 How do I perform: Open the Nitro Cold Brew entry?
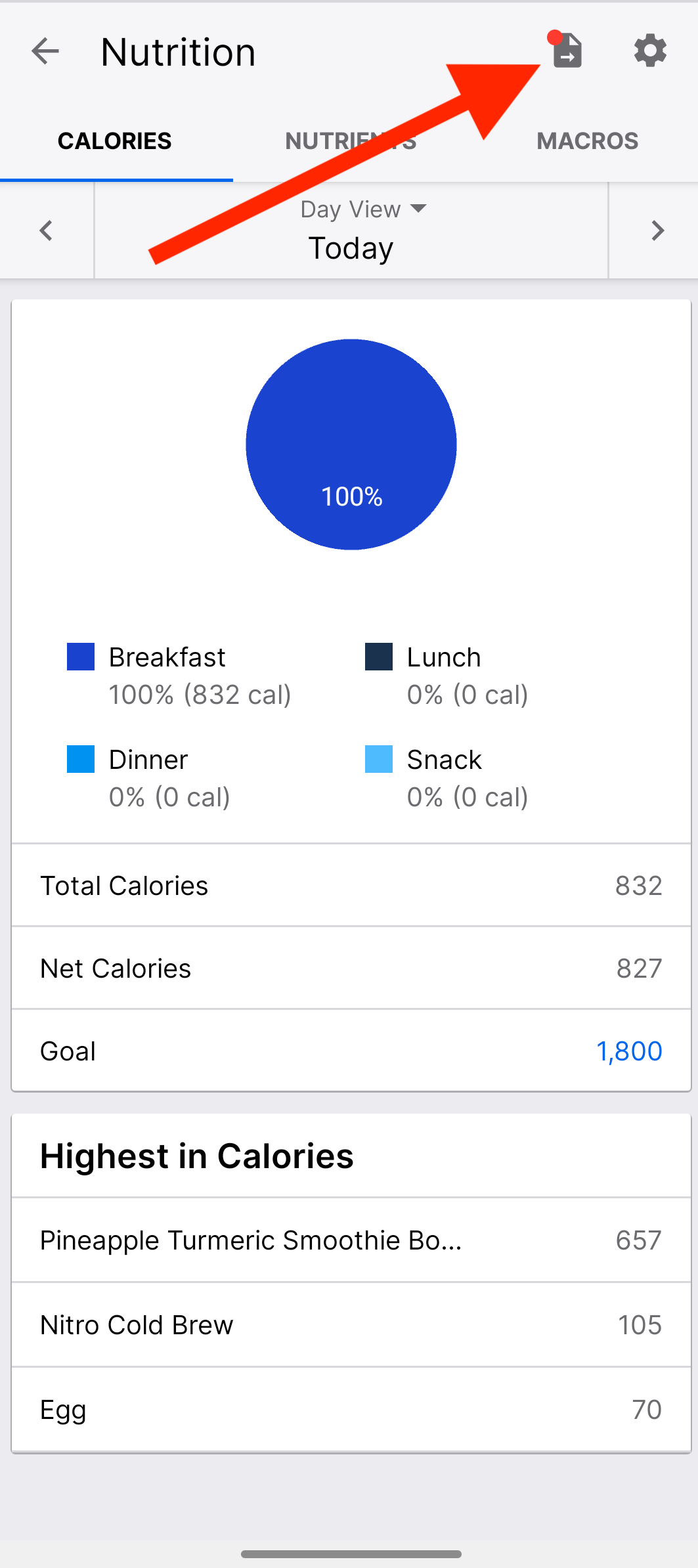[x=351, y=1325]
